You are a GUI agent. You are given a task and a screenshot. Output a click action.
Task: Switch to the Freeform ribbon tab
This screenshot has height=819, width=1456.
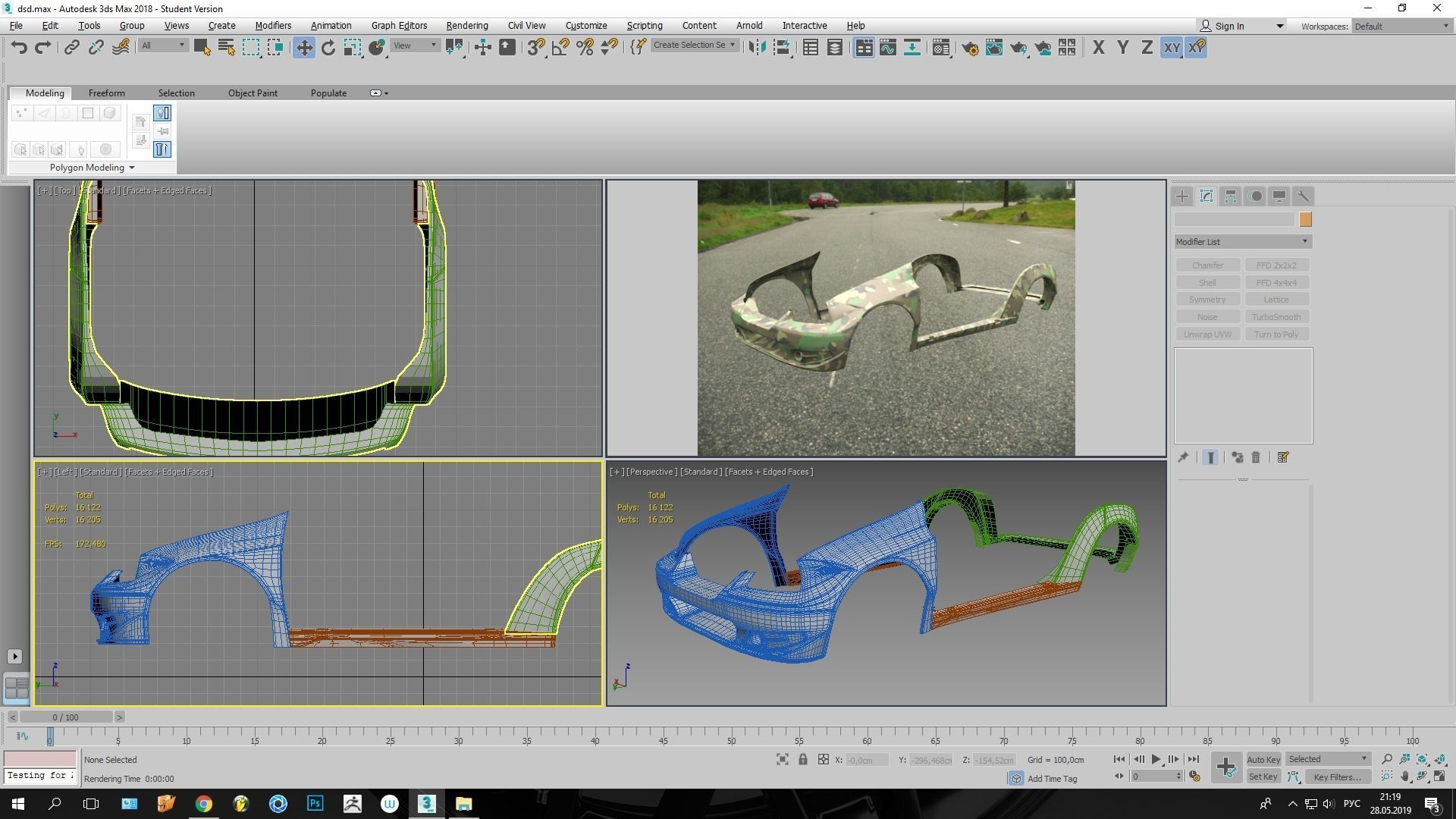tap(106, 93)
